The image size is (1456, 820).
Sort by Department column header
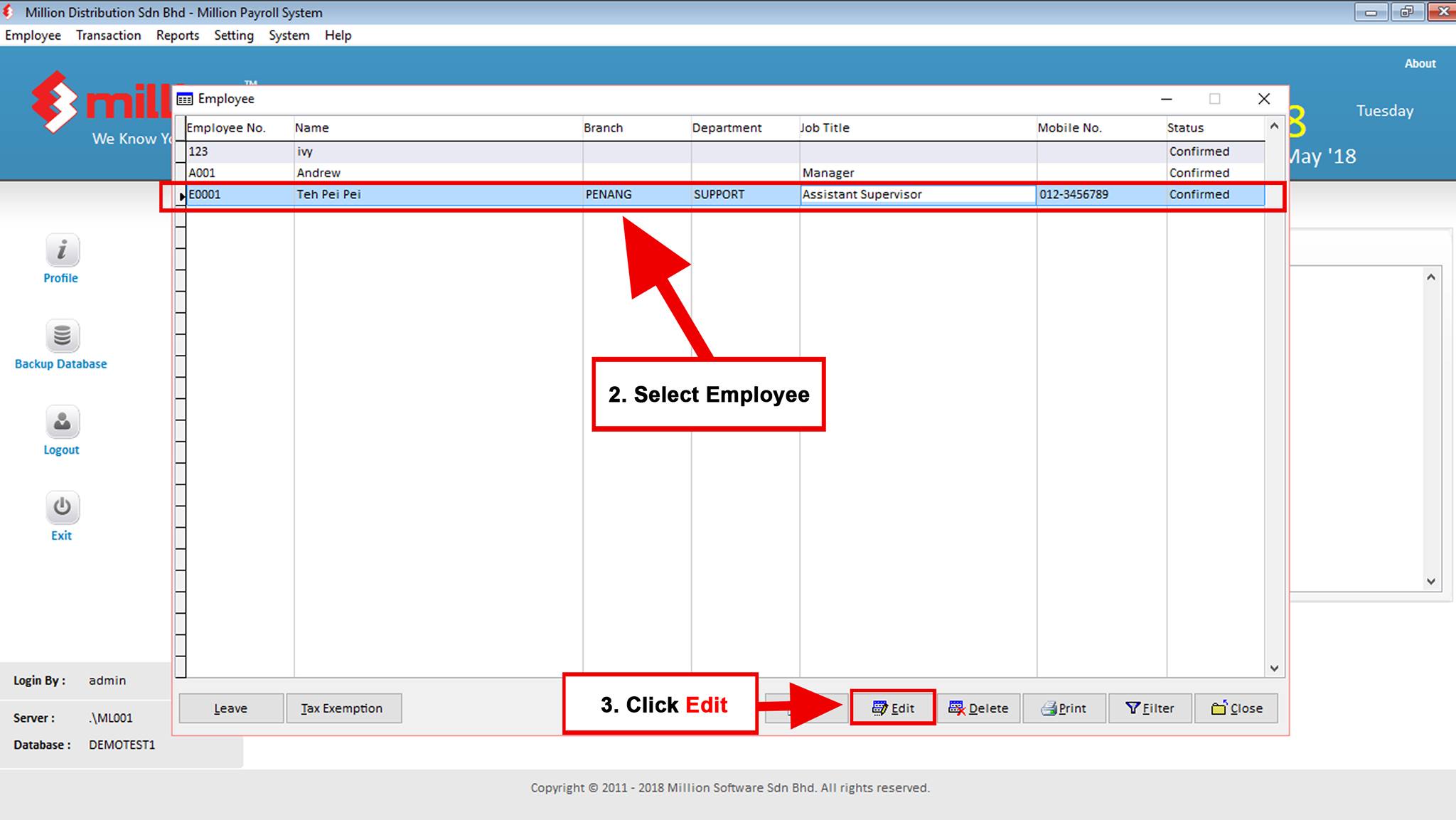pyautogui.click(x=745, y=128)
